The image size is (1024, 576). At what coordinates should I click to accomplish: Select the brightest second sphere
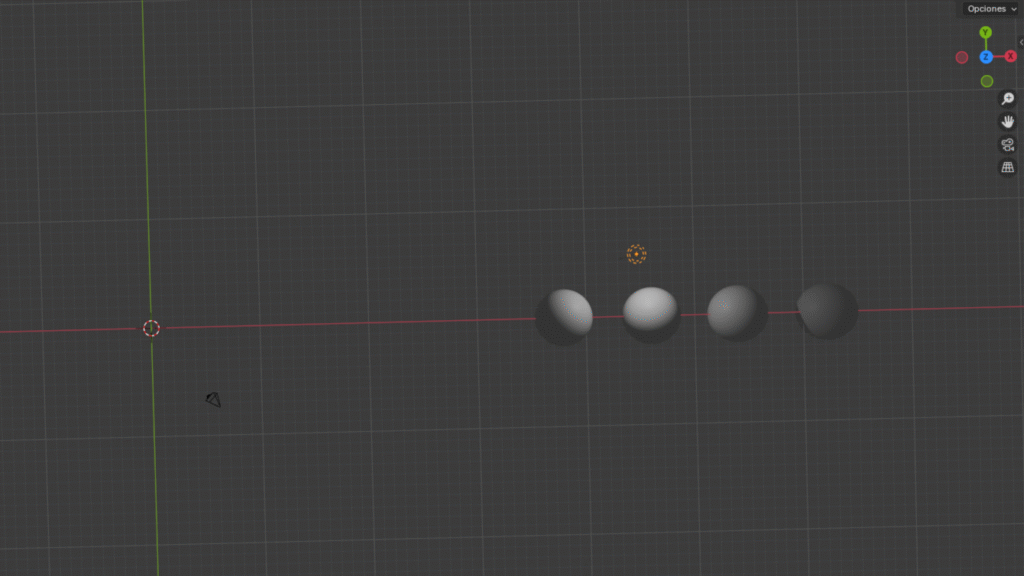[651, 314]
